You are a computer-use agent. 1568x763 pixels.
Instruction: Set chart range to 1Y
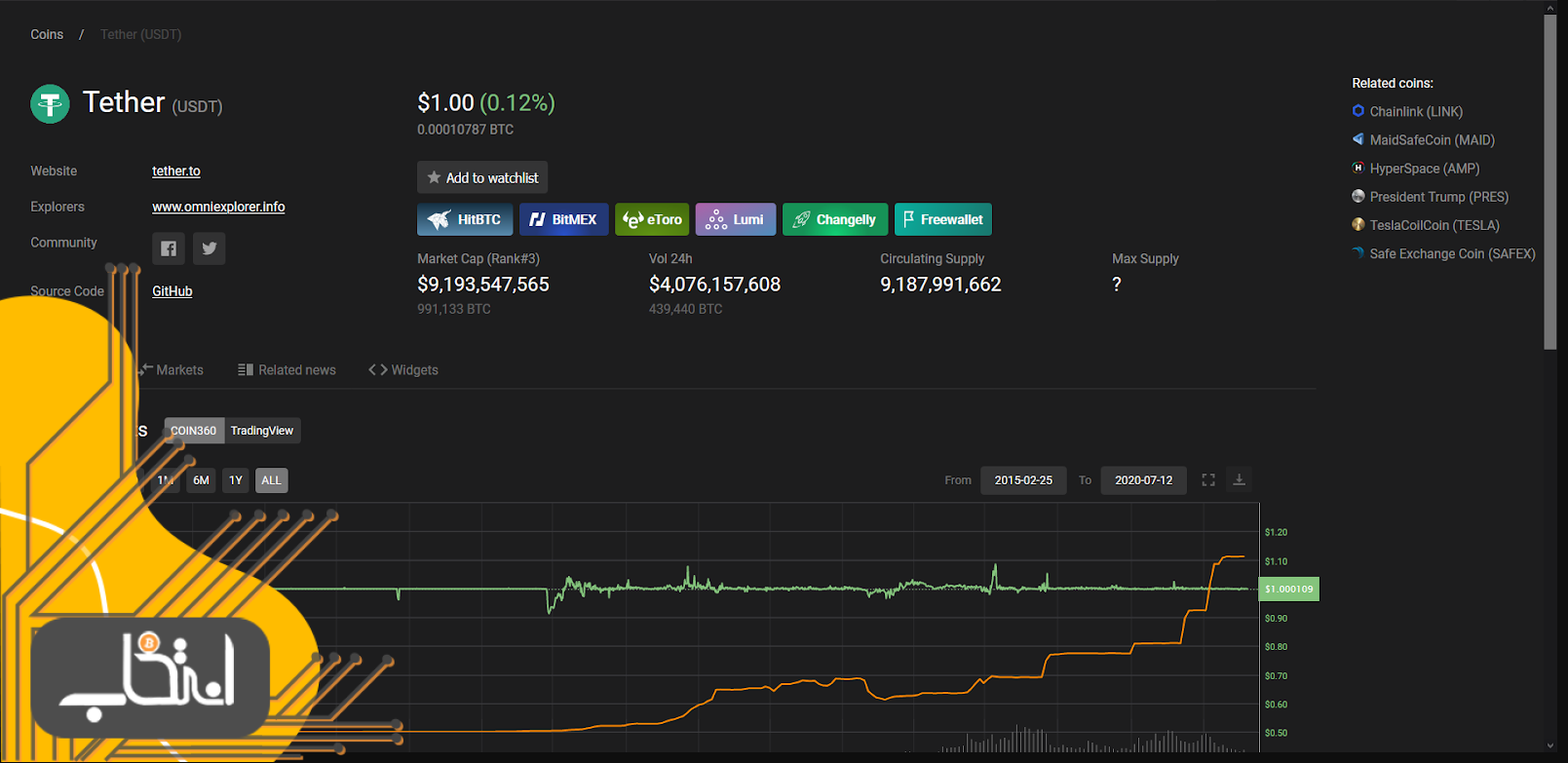pos(236,480)
